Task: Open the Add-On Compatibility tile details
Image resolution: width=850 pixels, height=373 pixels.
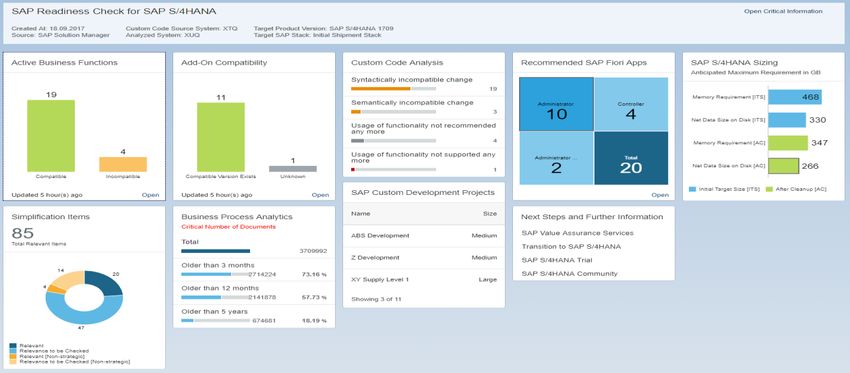Action: tap(320, 195)
